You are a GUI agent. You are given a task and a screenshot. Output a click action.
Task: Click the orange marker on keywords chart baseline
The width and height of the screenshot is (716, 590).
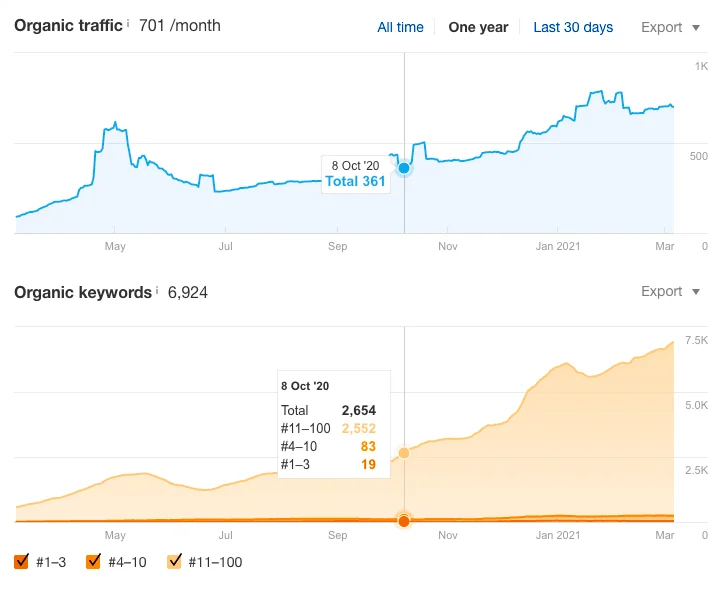point(404,520)
